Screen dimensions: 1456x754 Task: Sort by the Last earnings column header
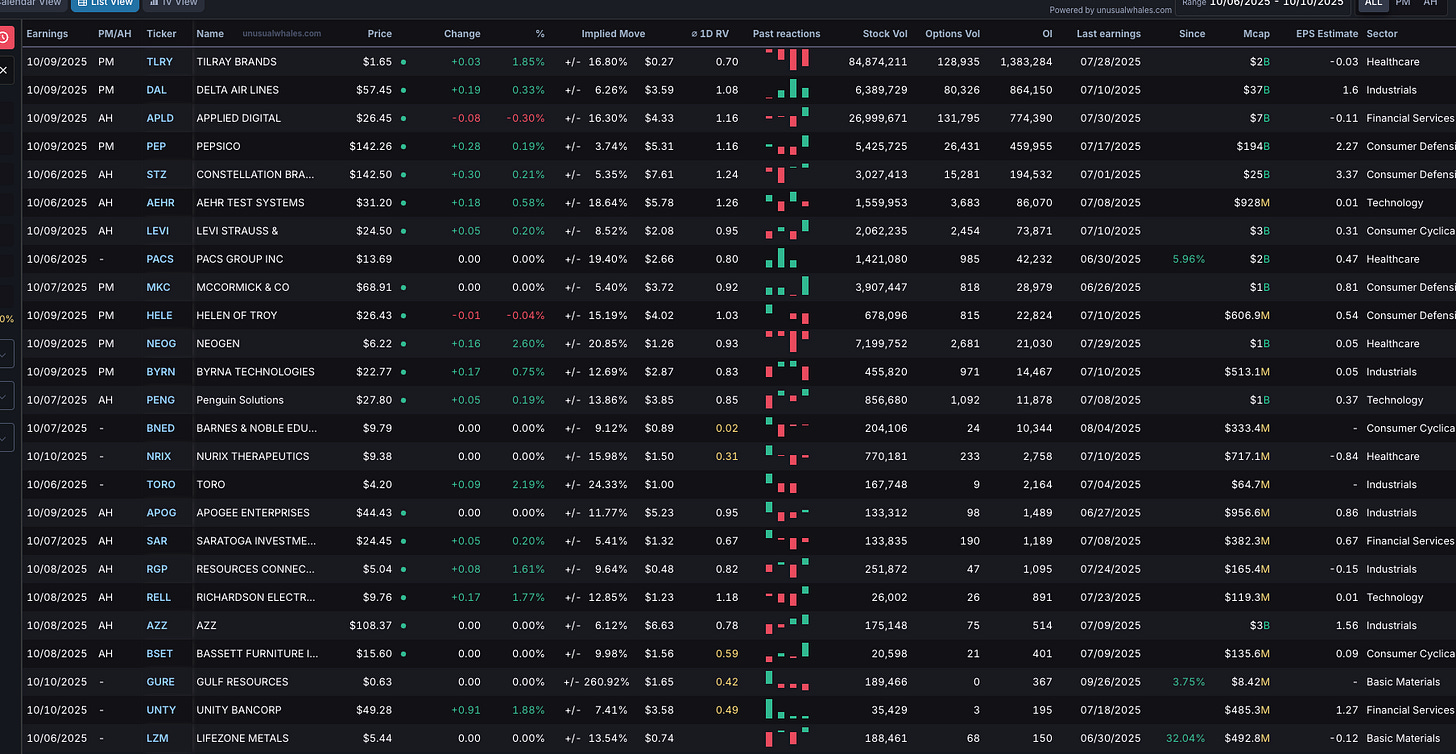1108,34
